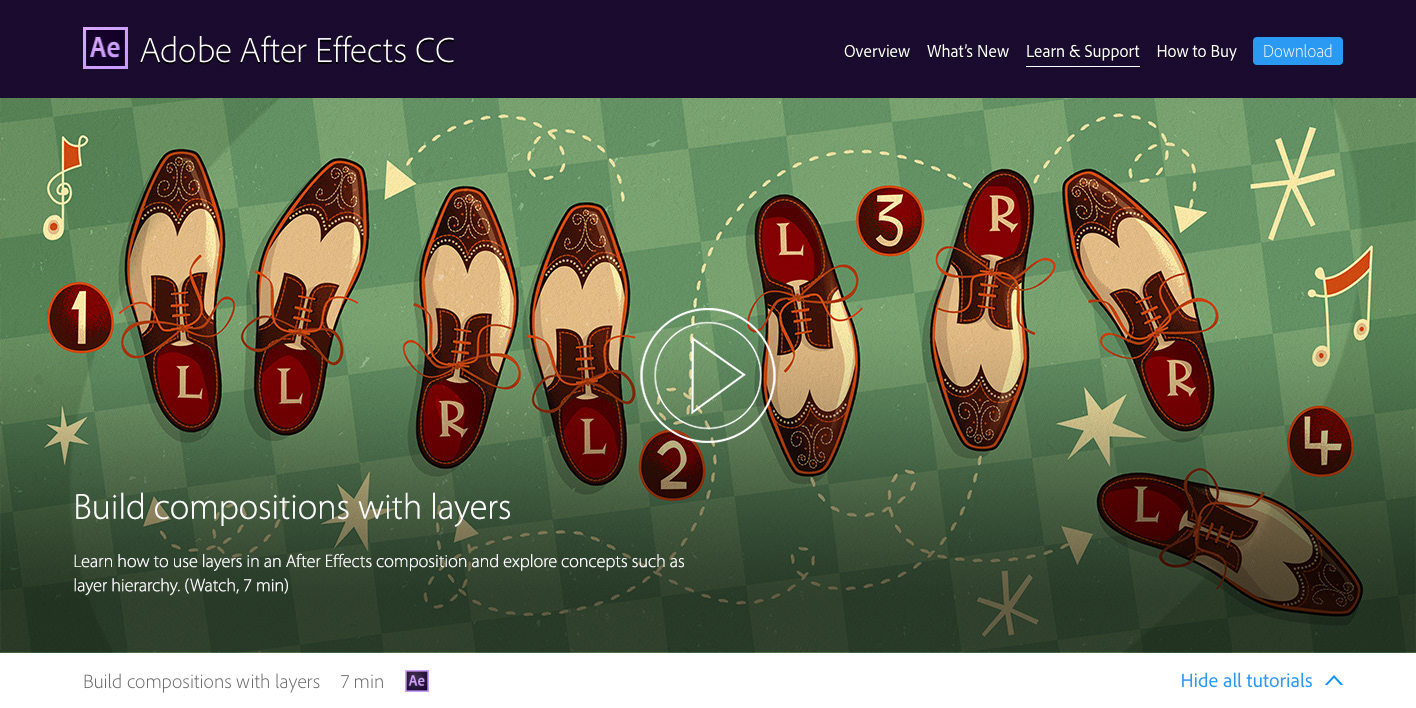
Task: Click the 7 min duration label
Action: (x=362, y=682)
